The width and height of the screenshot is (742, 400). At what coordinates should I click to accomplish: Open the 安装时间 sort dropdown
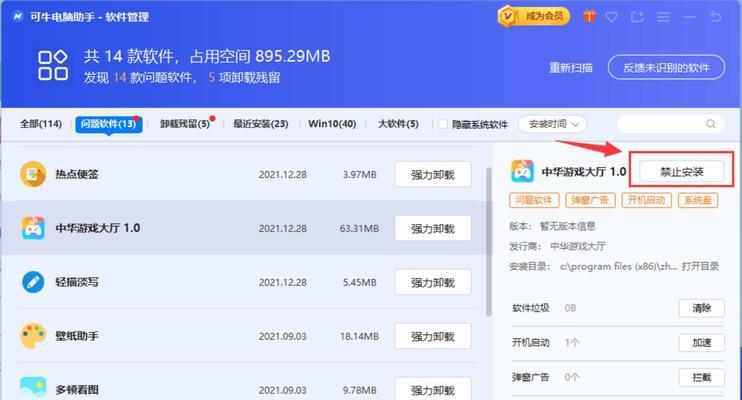coord(553,124)
